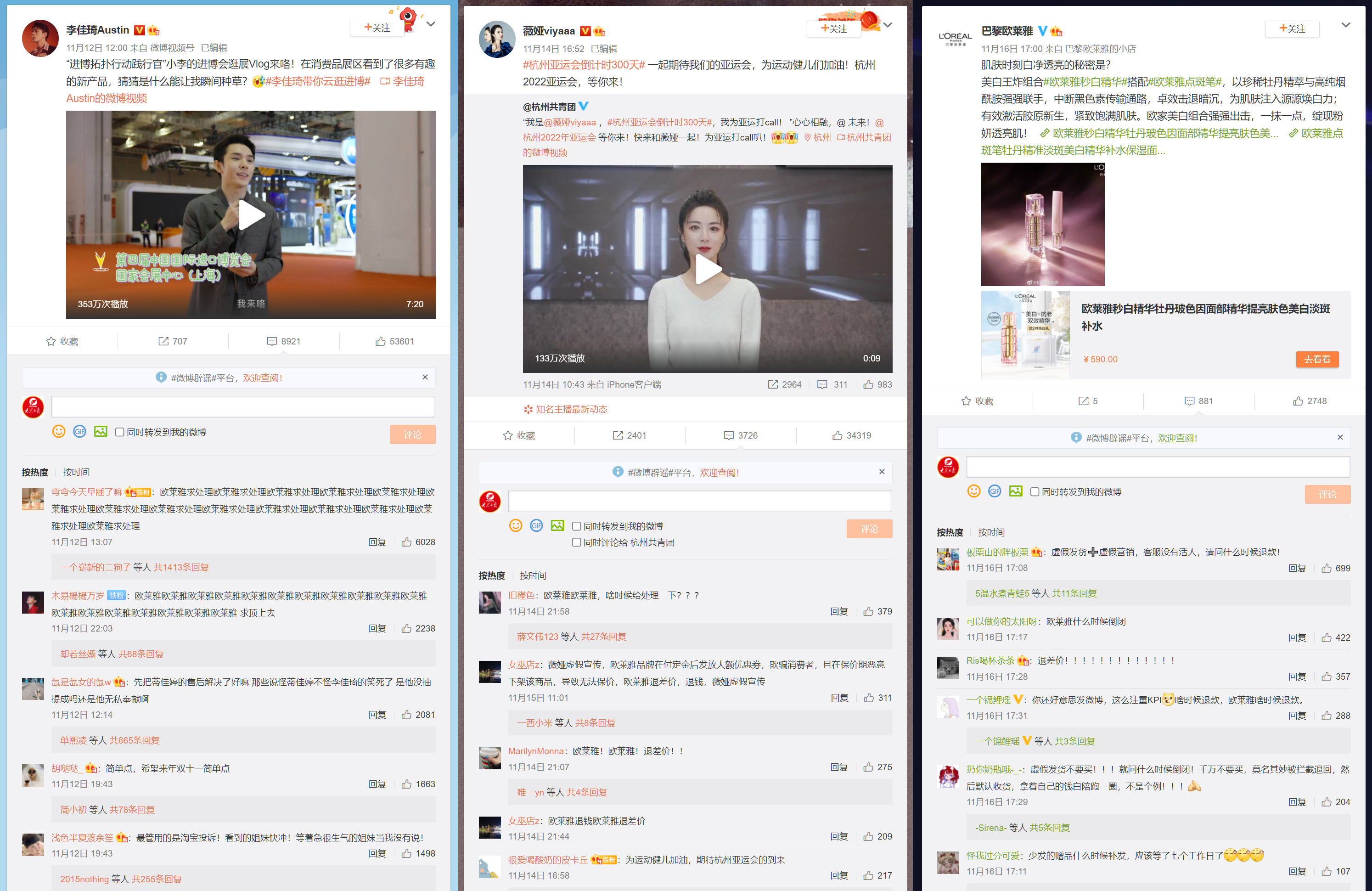
Task: Repost 李佳琦Austin's post showing 707
Action: (x=173, y=341)
